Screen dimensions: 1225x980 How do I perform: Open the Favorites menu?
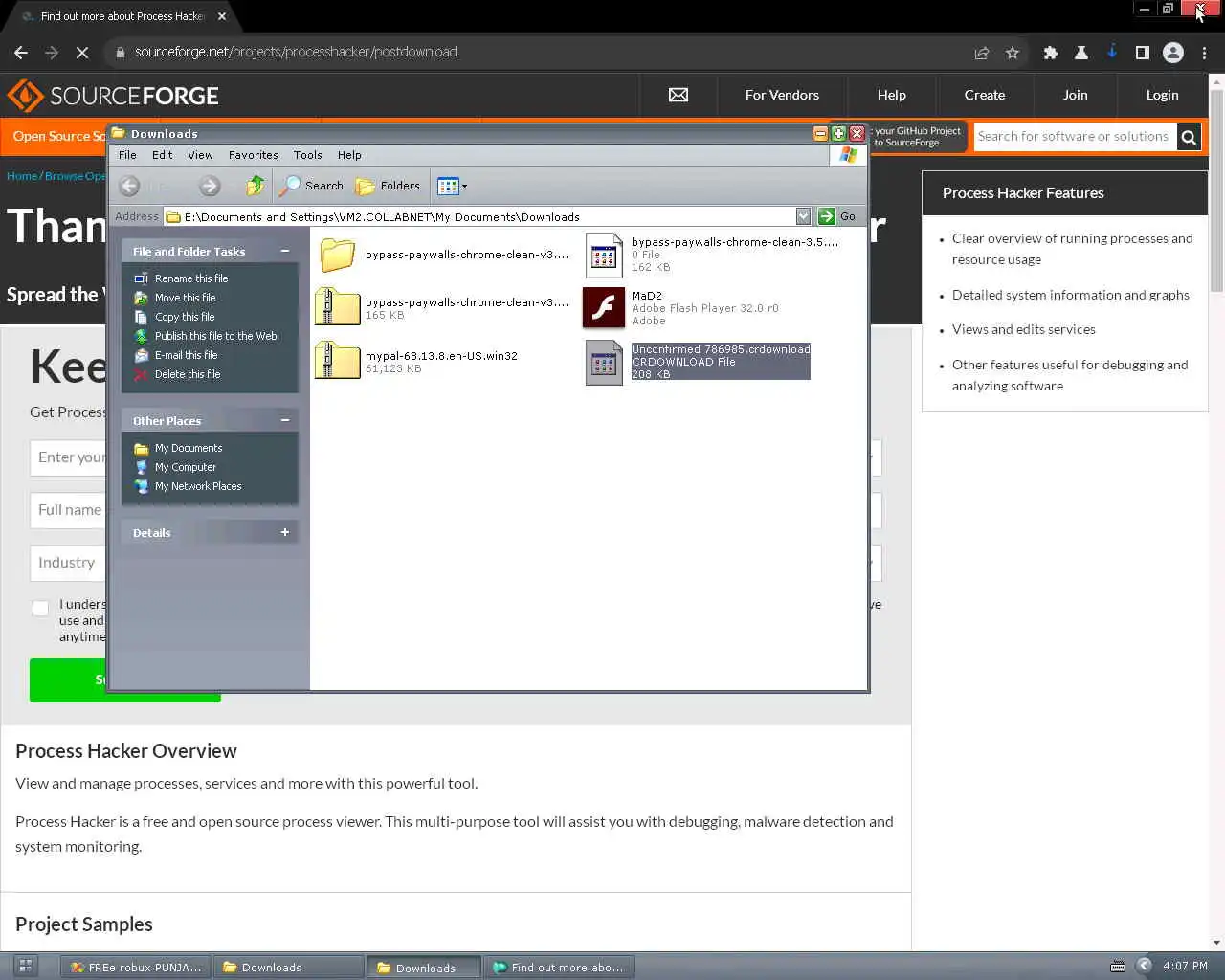pos(254,155)
